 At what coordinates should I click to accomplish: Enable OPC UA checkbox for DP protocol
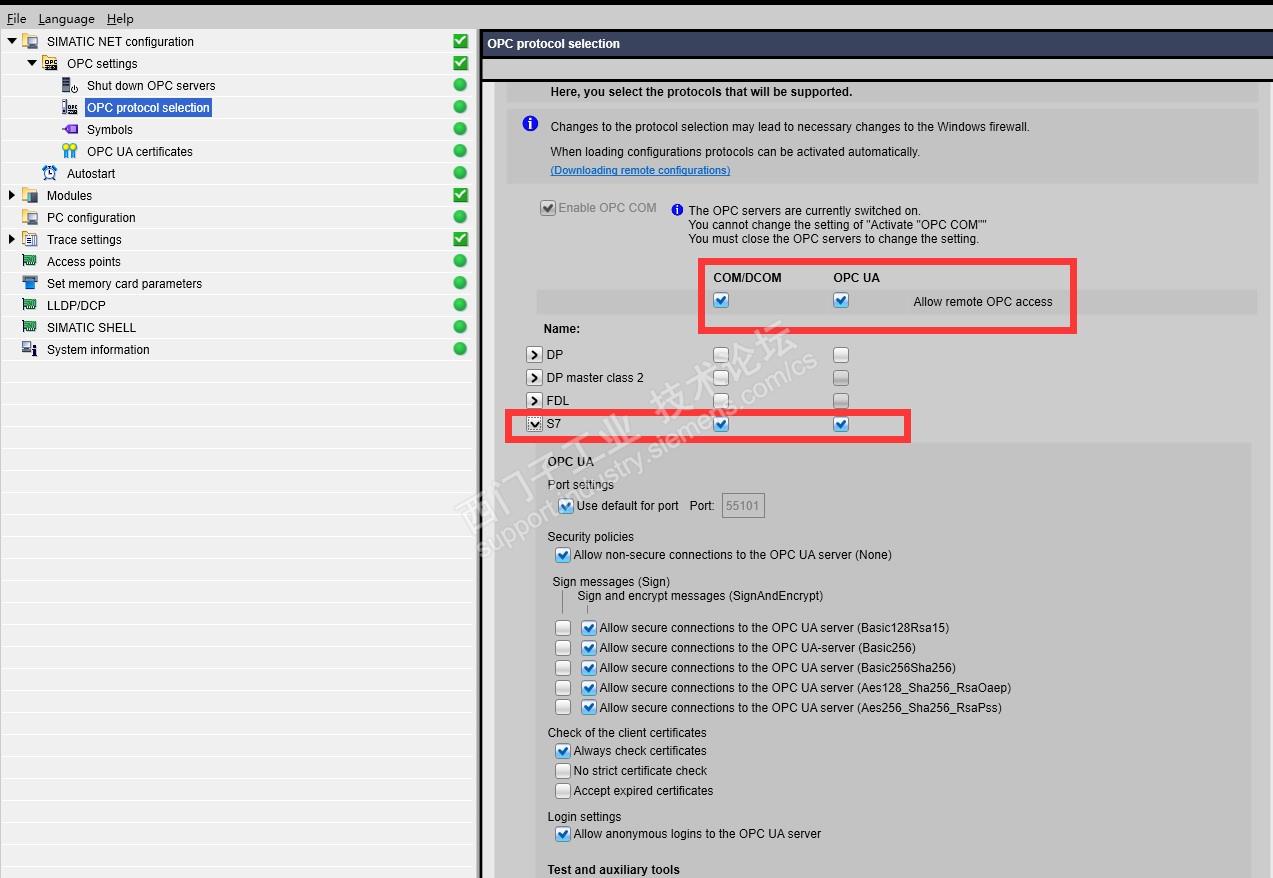point(841,354)
